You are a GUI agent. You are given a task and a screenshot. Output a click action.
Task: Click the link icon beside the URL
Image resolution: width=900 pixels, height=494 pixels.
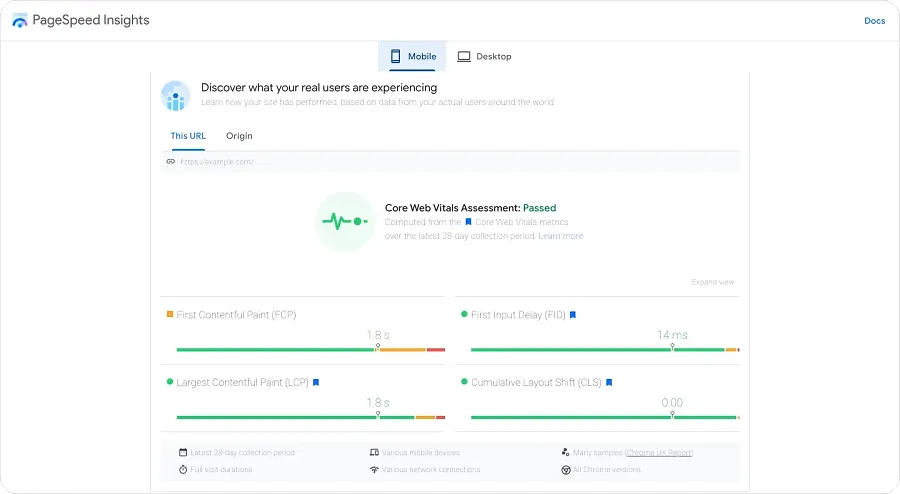click(x=170, y=162)
